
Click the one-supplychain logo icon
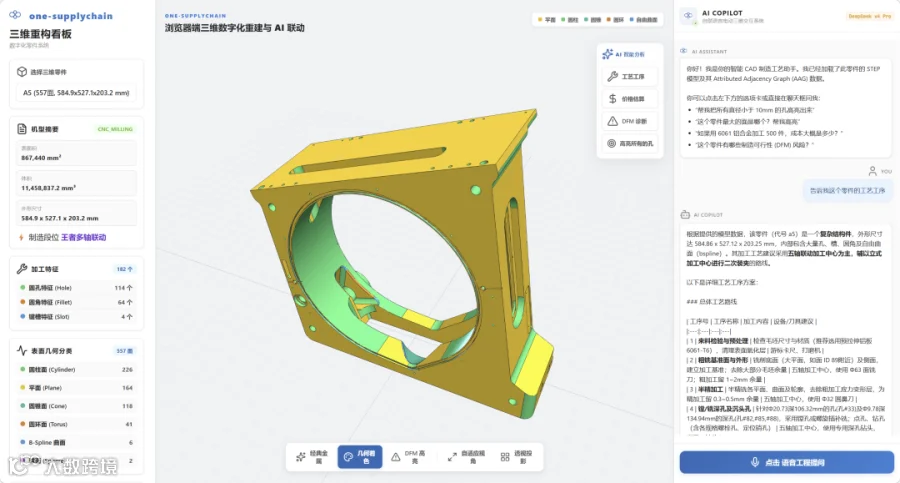[15, 15]
